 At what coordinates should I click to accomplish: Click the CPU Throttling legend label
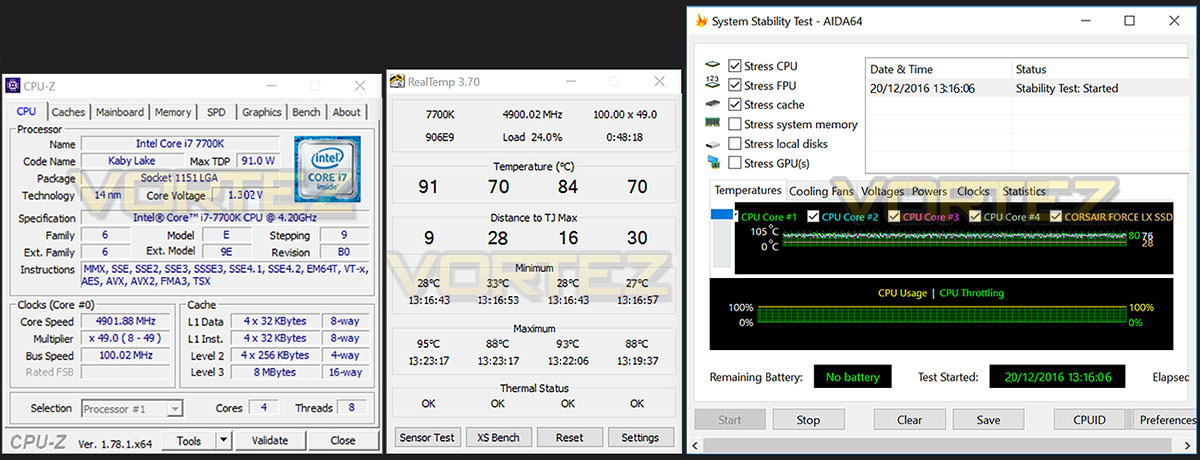click(972, 293)
